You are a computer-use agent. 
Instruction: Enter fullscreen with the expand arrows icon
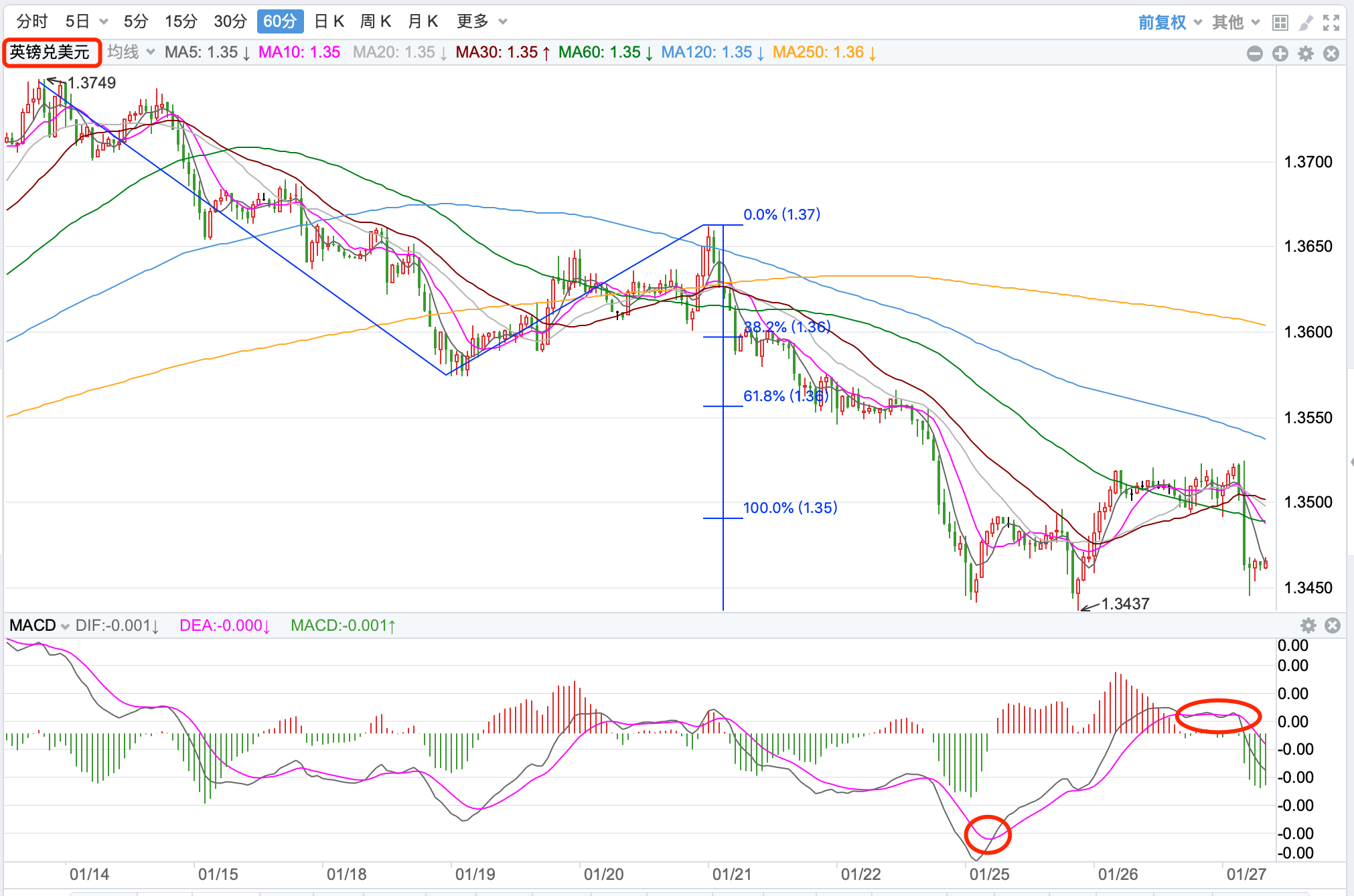pyautogui.click(x=1331, y=23)
